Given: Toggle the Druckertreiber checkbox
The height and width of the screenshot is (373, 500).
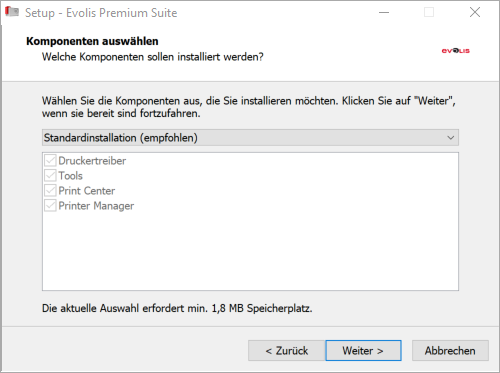Looking at the screenshot, I should pyautogui.click(x=50, y=161).
